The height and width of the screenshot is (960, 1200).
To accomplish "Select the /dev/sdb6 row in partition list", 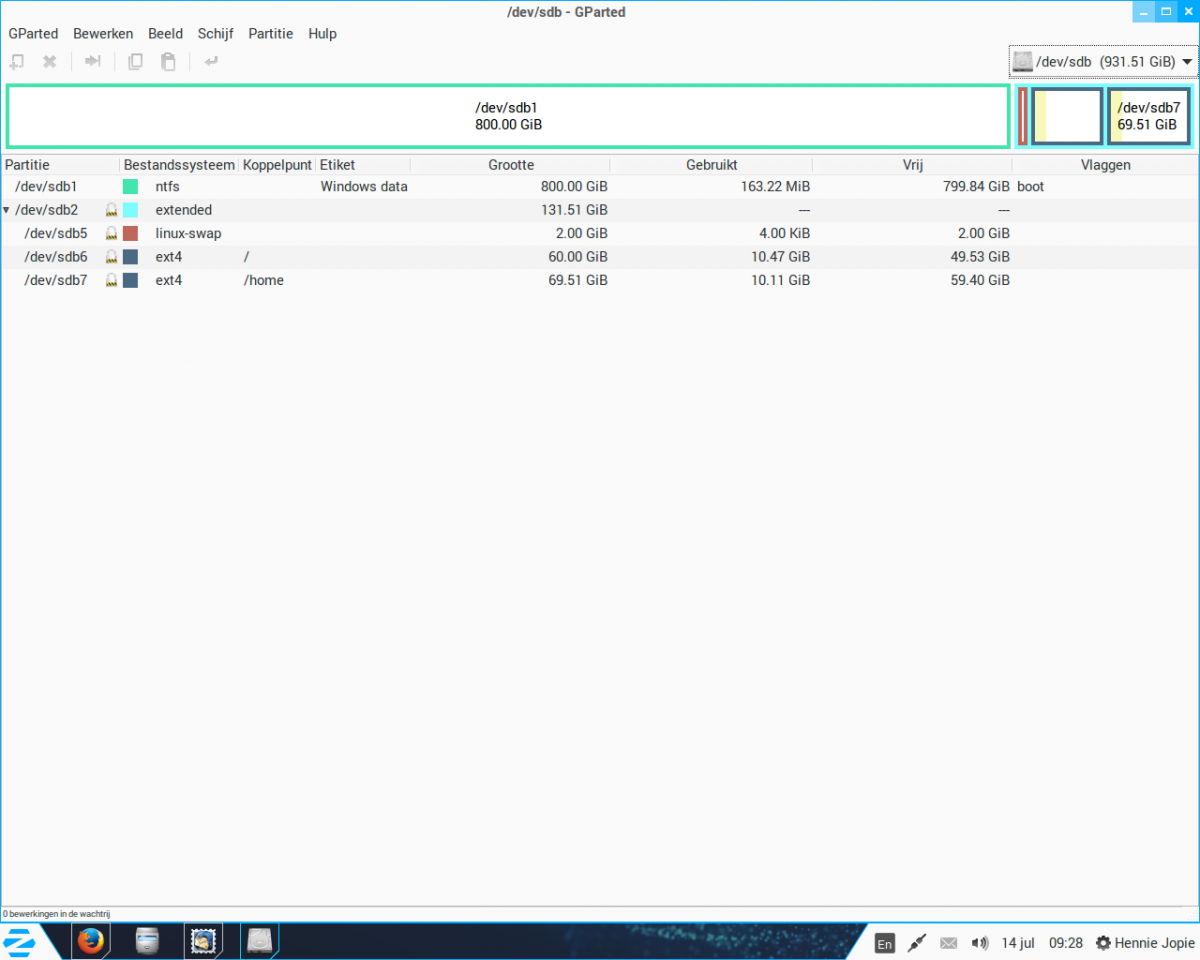I will point(600,257).
